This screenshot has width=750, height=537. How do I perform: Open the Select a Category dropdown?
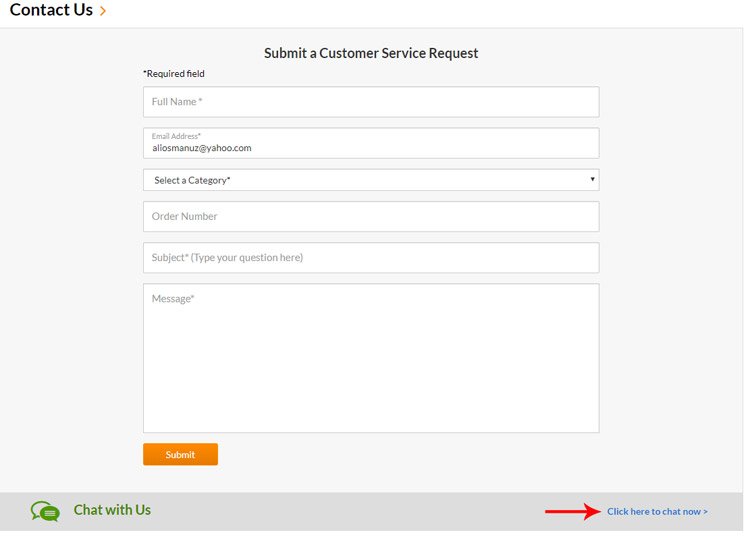[x=371, y=180]
